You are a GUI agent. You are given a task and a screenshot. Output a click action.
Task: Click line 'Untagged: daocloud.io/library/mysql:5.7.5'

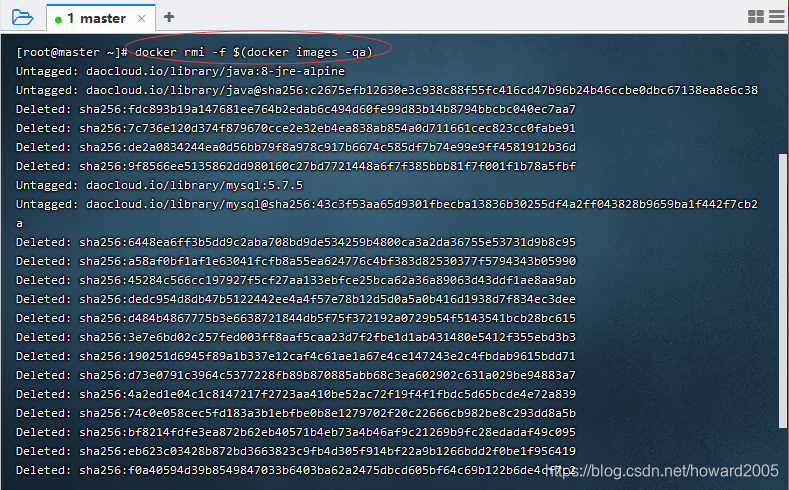pos(160,185)
